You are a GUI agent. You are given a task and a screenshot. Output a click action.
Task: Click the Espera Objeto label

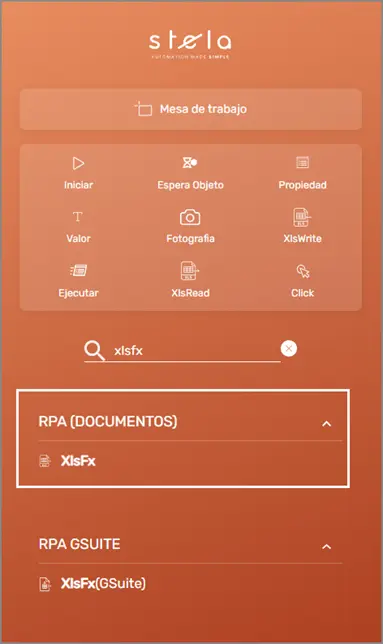(190, 185)
